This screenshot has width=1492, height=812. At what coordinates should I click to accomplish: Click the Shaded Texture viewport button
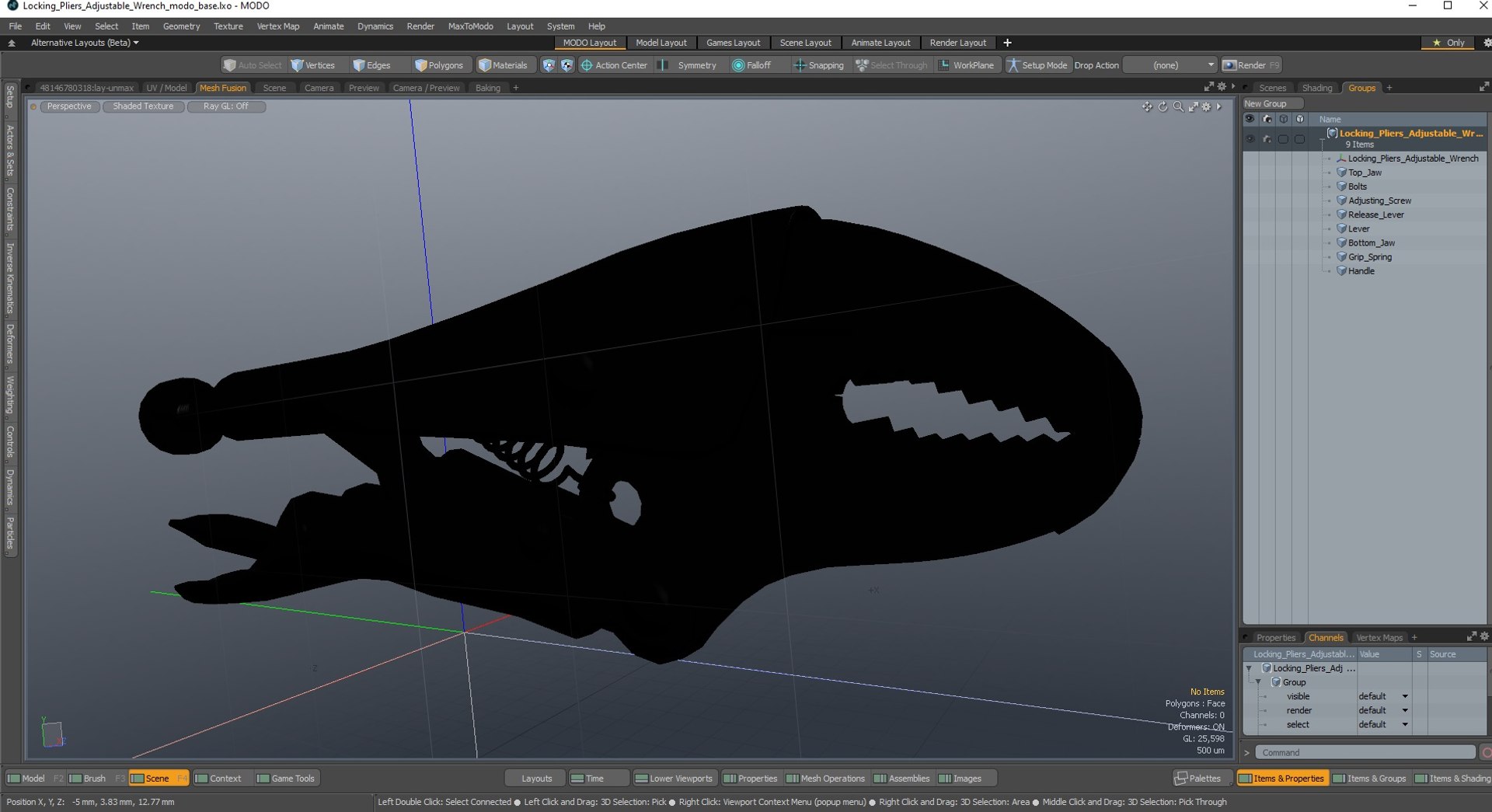[143, 106]
